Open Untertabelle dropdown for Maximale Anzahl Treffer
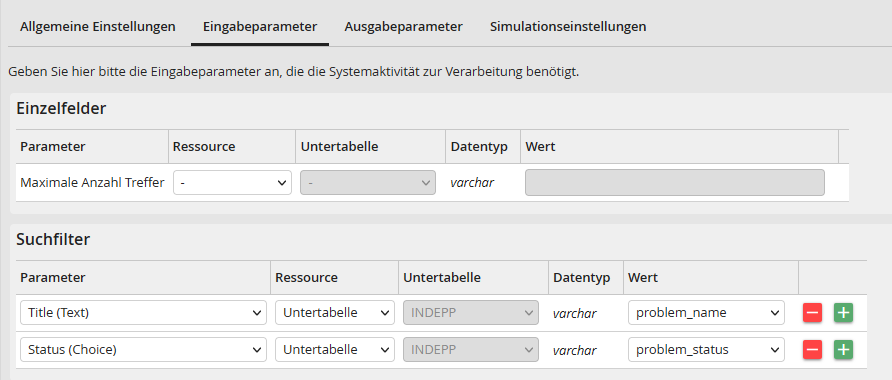The height and width of the screenshot is (380, 892). [x=368, y=183]
